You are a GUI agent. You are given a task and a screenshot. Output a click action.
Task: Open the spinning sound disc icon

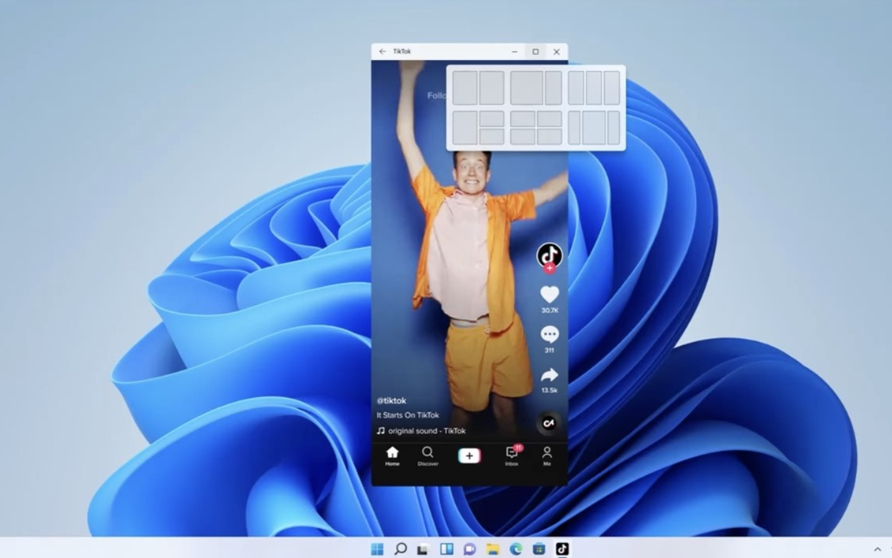(549, 423)
